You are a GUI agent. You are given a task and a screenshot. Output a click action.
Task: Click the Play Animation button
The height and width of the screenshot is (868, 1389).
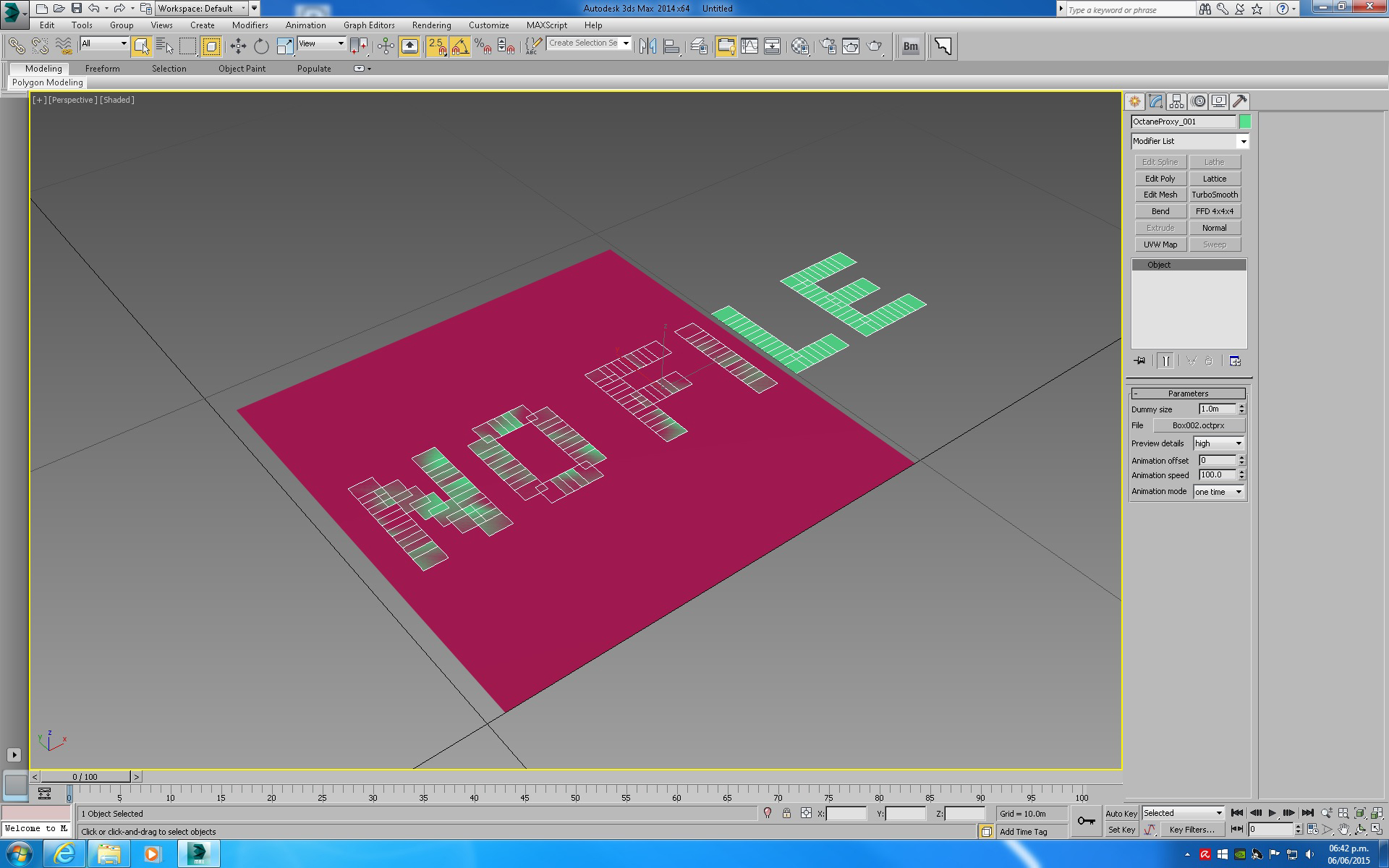click(1272, 813)
